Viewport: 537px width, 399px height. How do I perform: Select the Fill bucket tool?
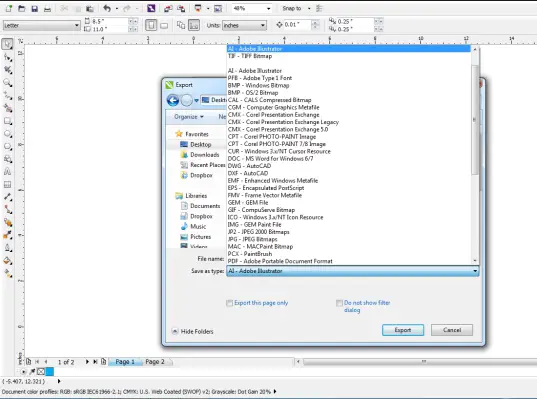click(8, 261)
